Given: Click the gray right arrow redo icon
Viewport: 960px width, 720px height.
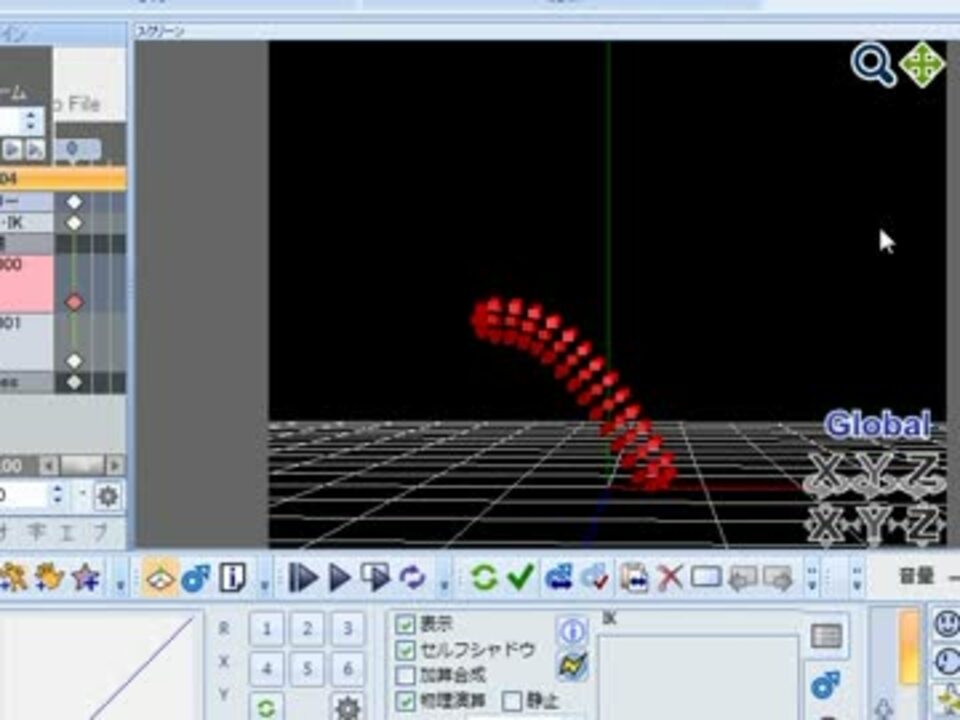Looking at the screenshot, I should click(x=778, y=577).
